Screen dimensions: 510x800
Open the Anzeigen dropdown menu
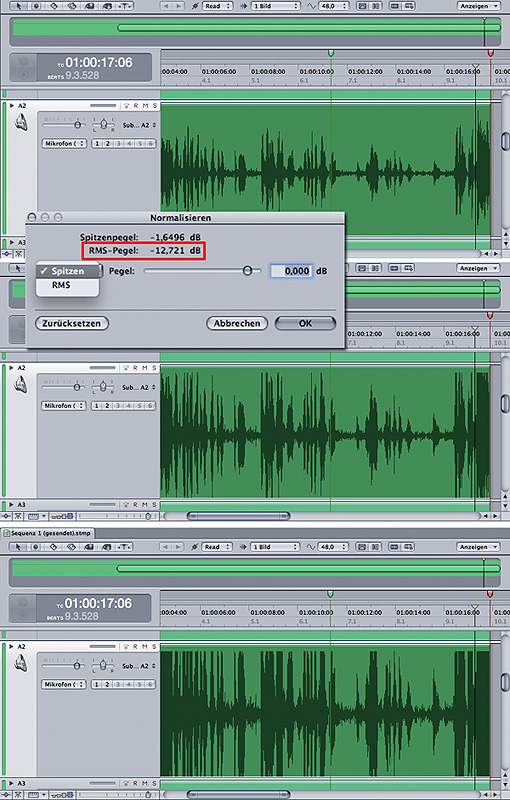(477, 546)
